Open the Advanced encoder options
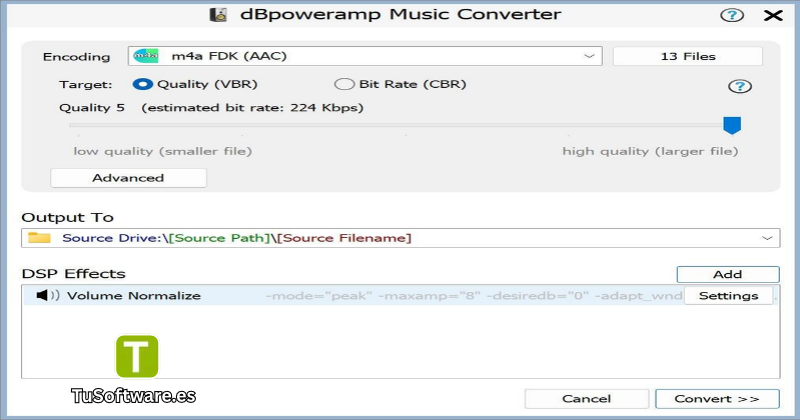Viewport: 800px width, 420px height. pos(129,178)
